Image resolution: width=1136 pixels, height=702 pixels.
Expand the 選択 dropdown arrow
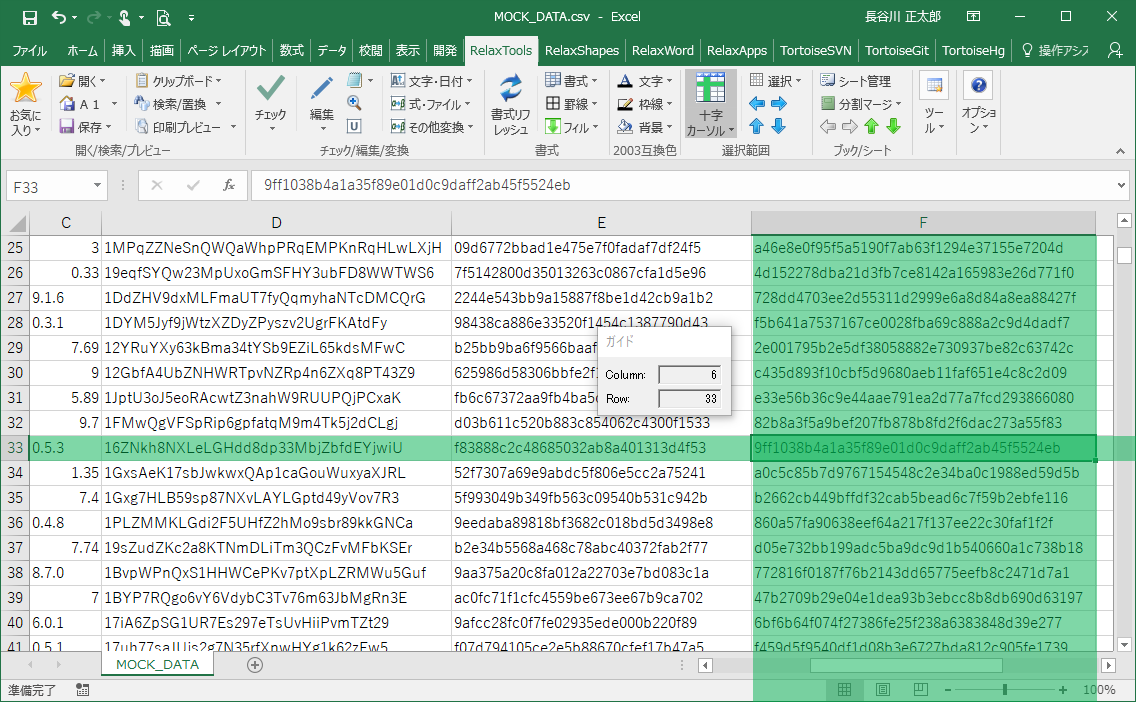coord(798,81)
